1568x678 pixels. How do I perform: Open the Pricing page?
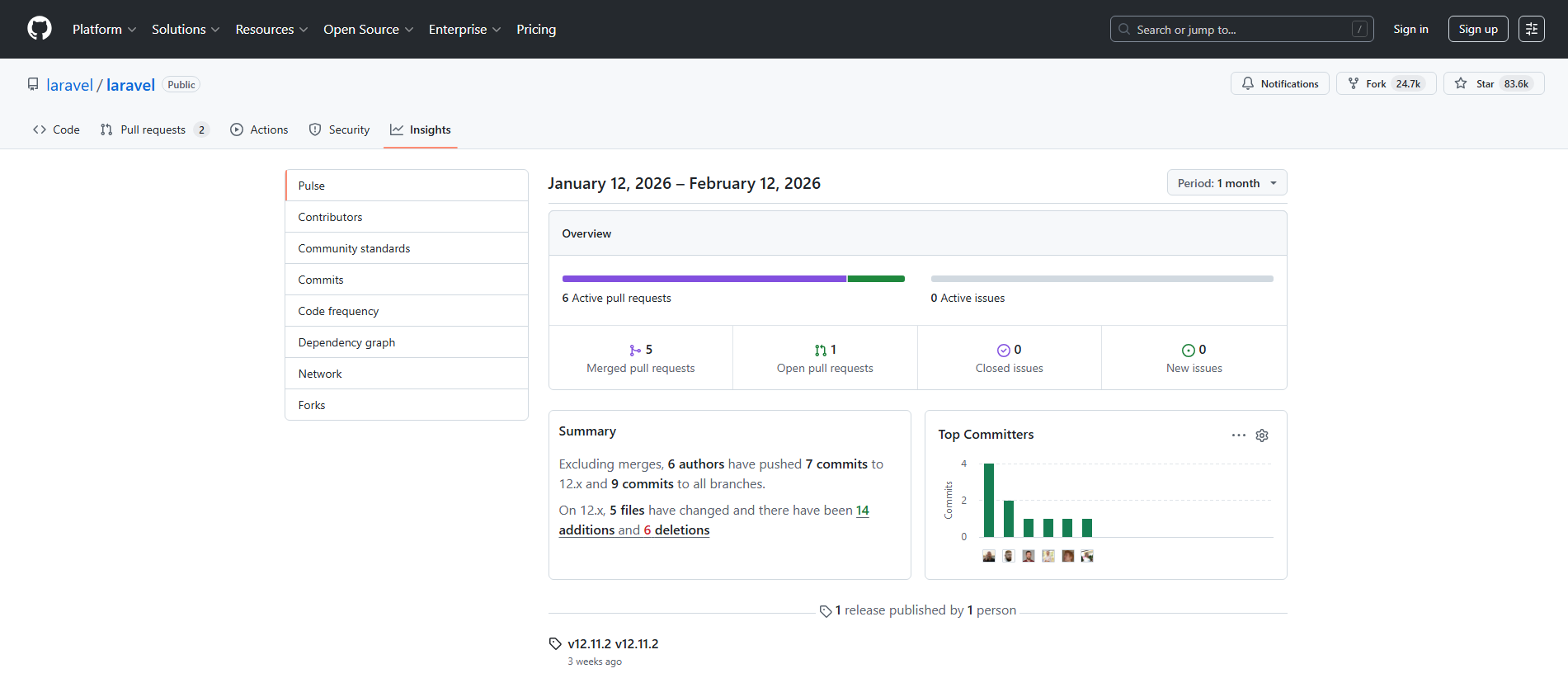coord(536,29)
